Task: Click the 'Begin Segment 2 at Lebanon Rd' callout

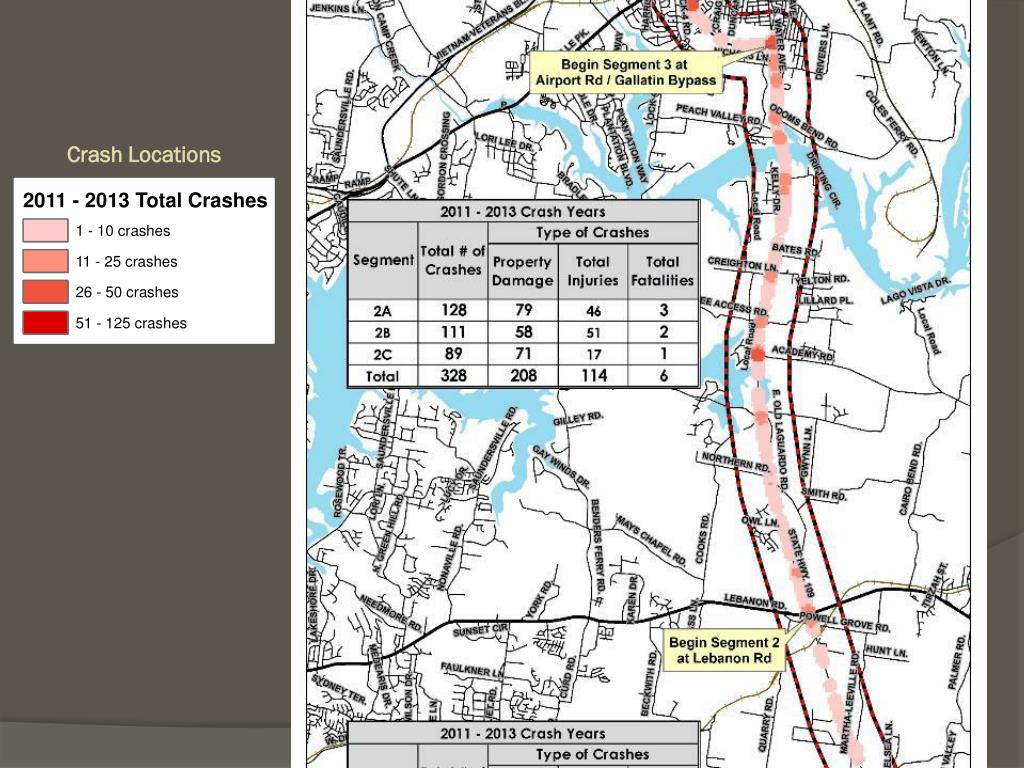Action: 724,650
